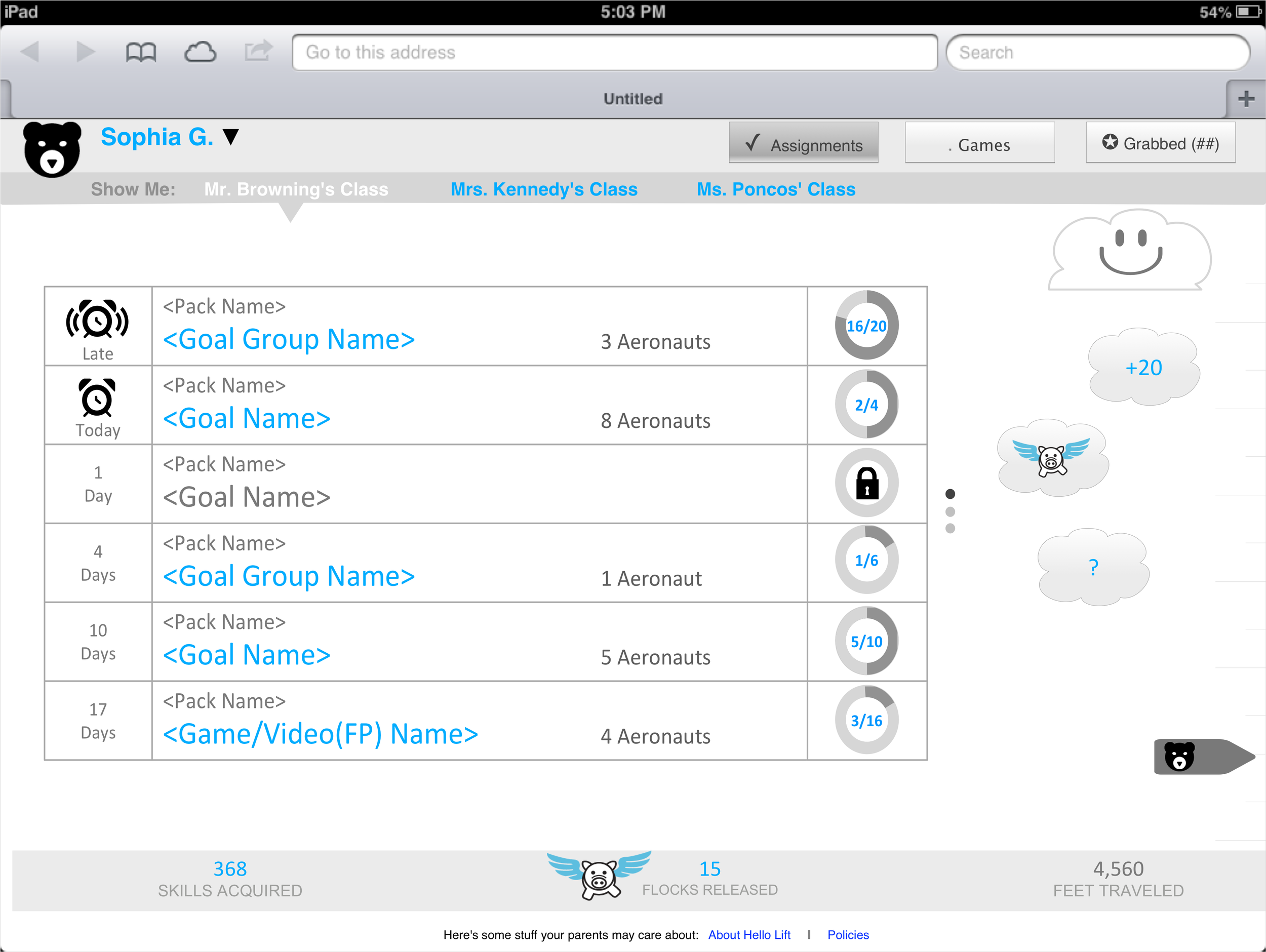Open the iCloud tabs cloud icon
Viewport: 1266px width, 952px height.
(x=200, y=53)
